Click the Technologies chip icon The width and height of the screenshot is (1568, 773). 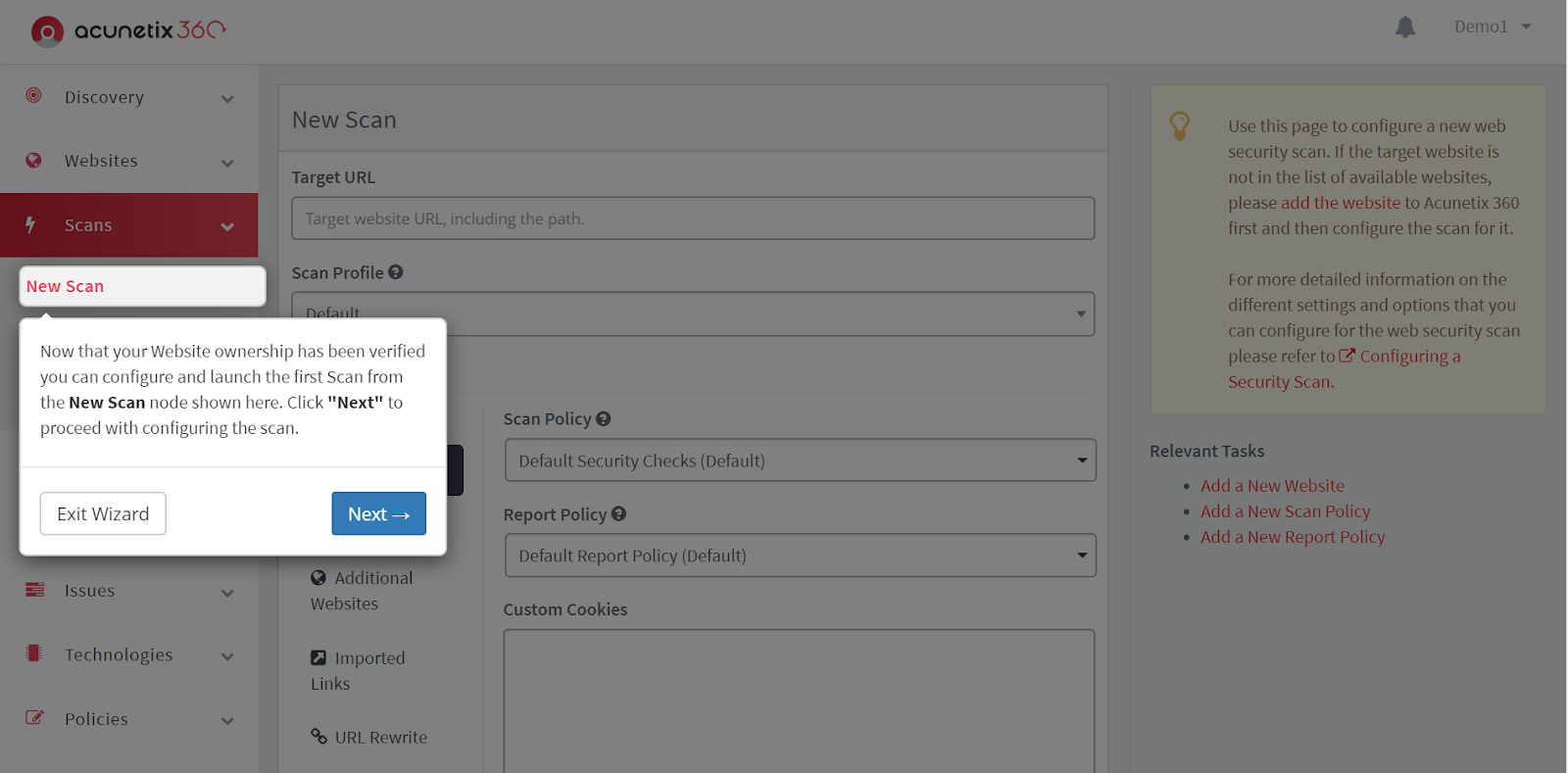click(33, 653)
